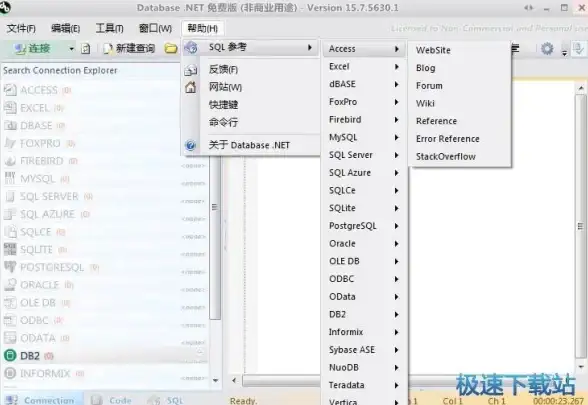Viewport: 588px width, 405px height.
Task: Click the green DB2 icon
Action: 10,356
